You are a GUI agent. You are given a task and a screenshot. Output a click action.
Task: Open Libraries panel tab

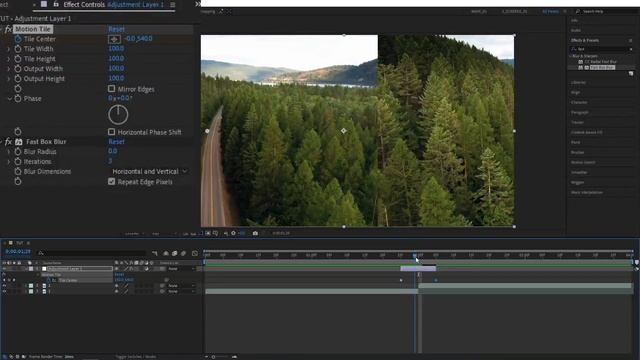click(x=578, y=82)
